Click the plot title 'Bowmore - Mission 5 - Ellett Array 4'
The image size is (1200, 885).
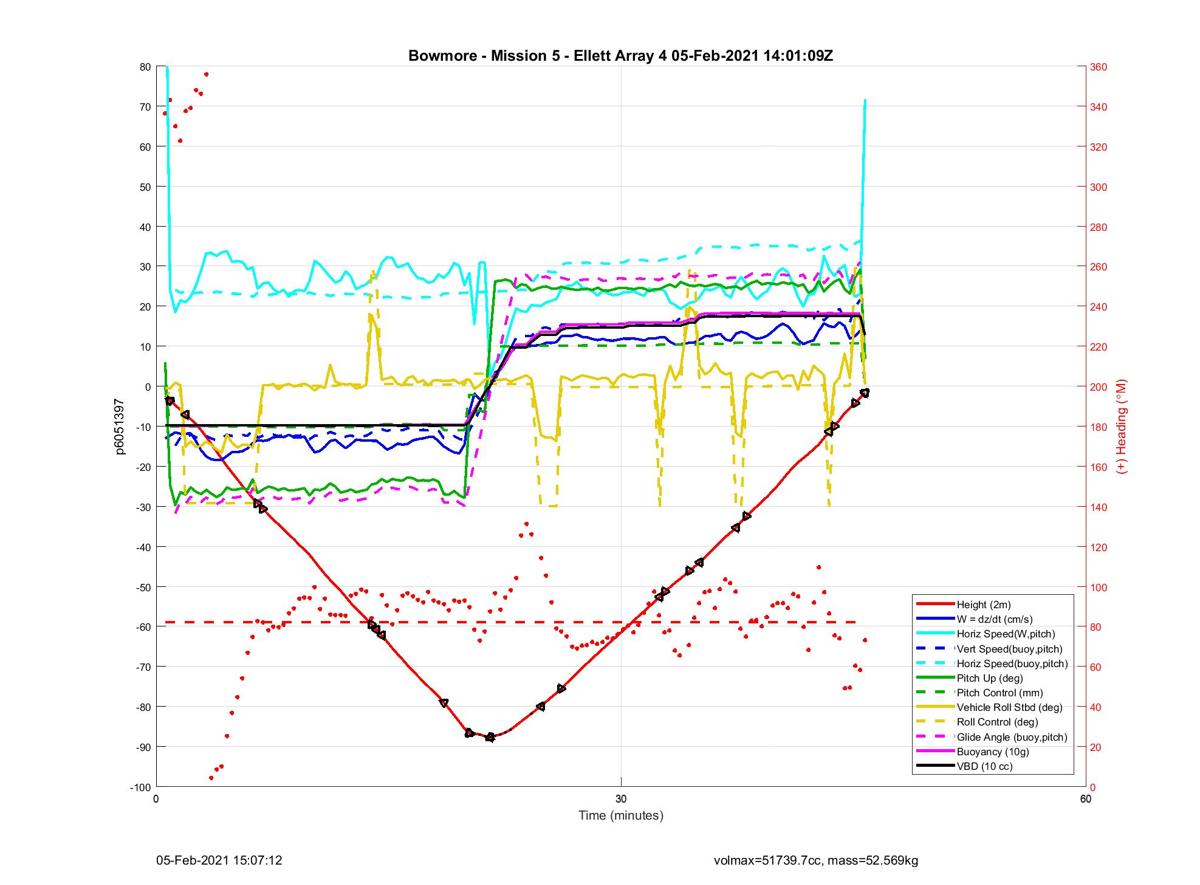537,55
